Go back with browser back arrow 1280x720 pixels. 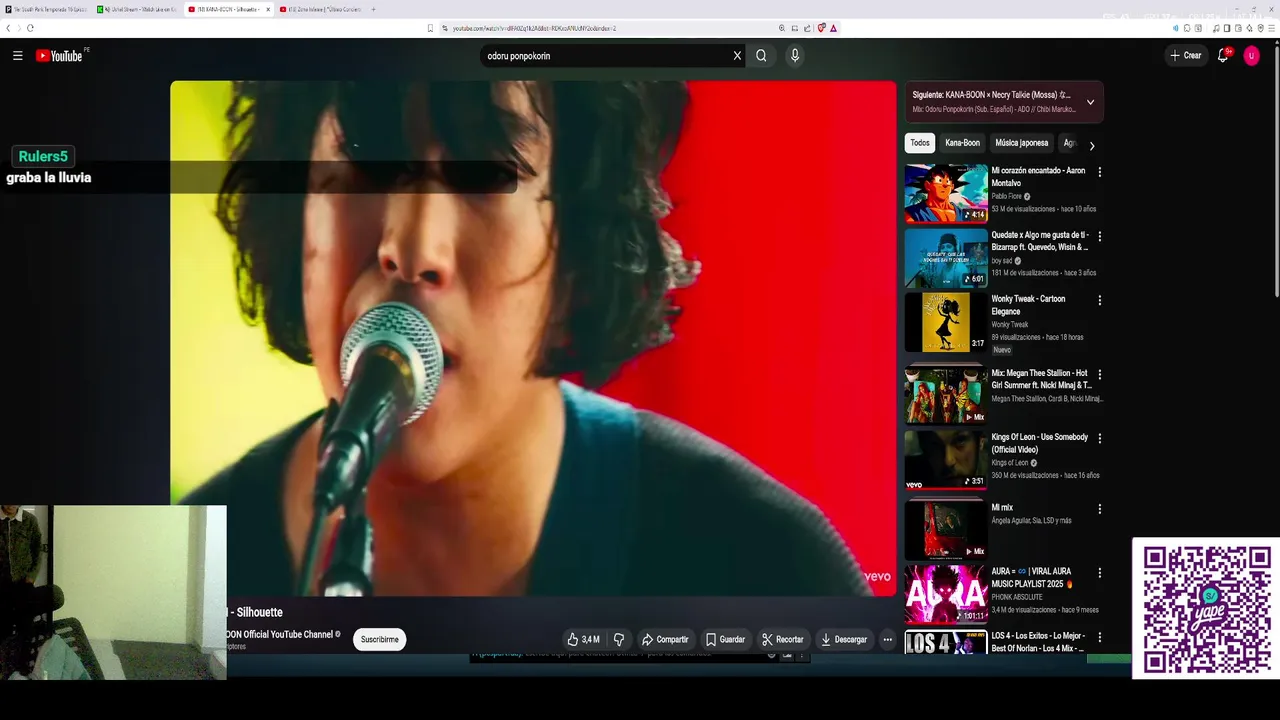click(x=8, y=28)
